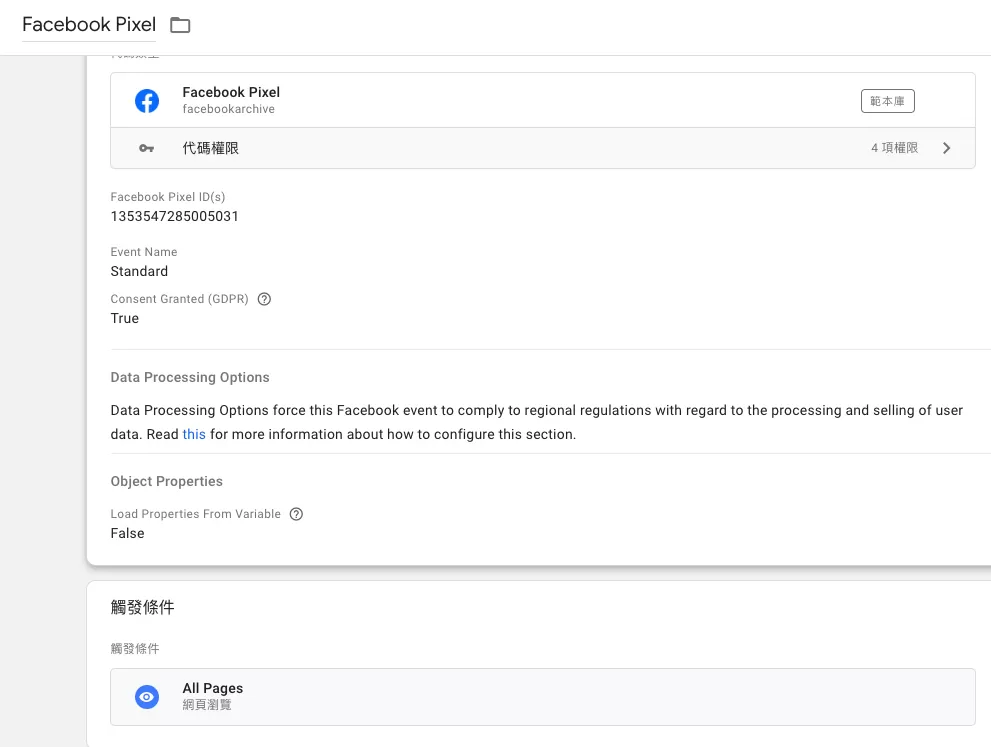
Task: Click the Consent Granted value True
Action: (x=125, y=318)
